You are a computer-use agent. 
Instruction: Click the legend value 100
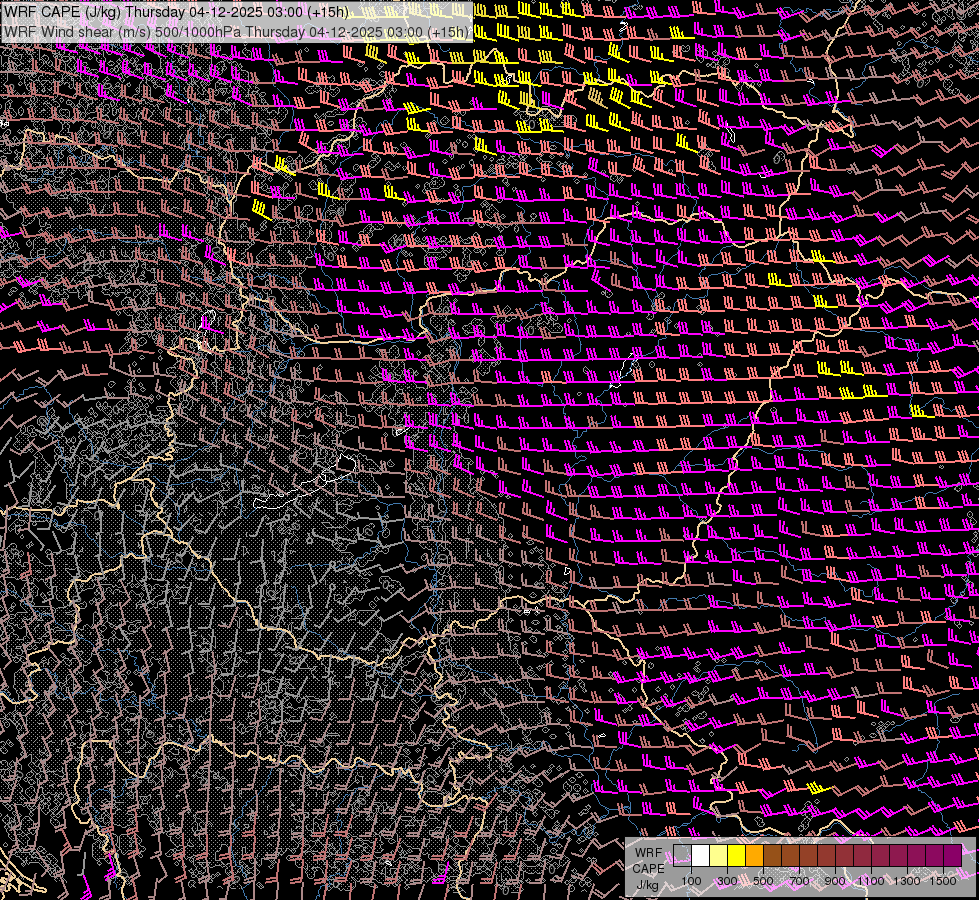click(x=691, y=881)
